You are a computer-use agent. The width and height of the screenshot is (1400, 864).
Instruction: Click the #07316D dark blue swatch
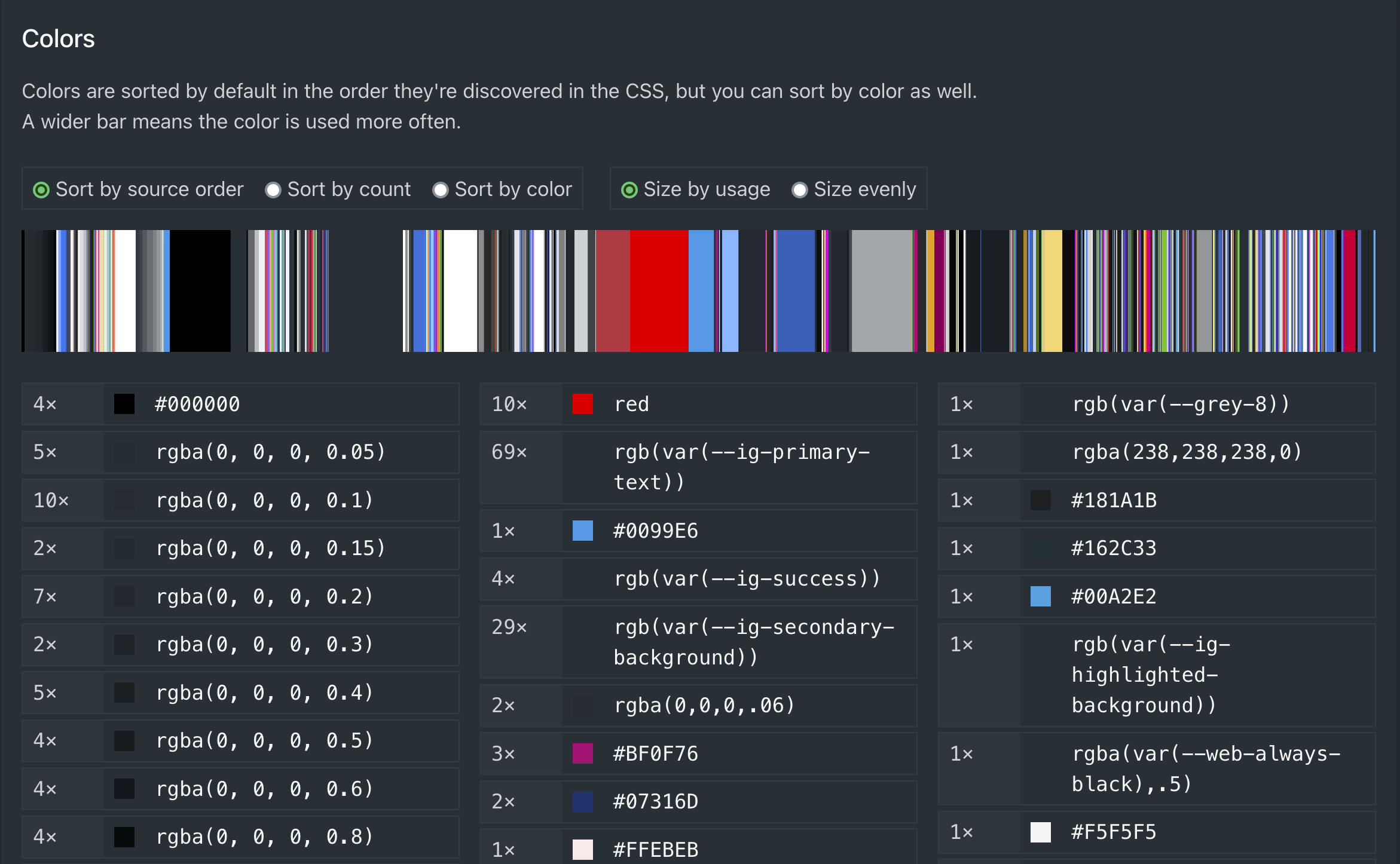click(x=582, y=801)
